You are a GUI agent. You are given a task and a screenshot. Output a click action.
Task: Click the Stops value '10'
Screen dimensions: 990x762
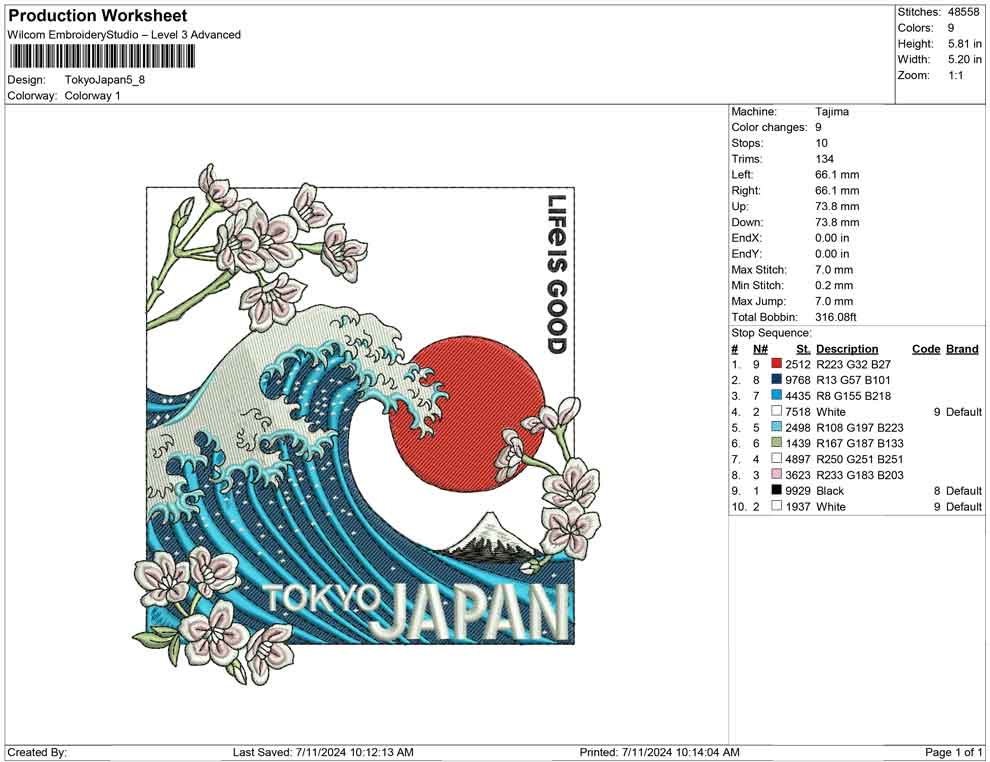(821, 143)
